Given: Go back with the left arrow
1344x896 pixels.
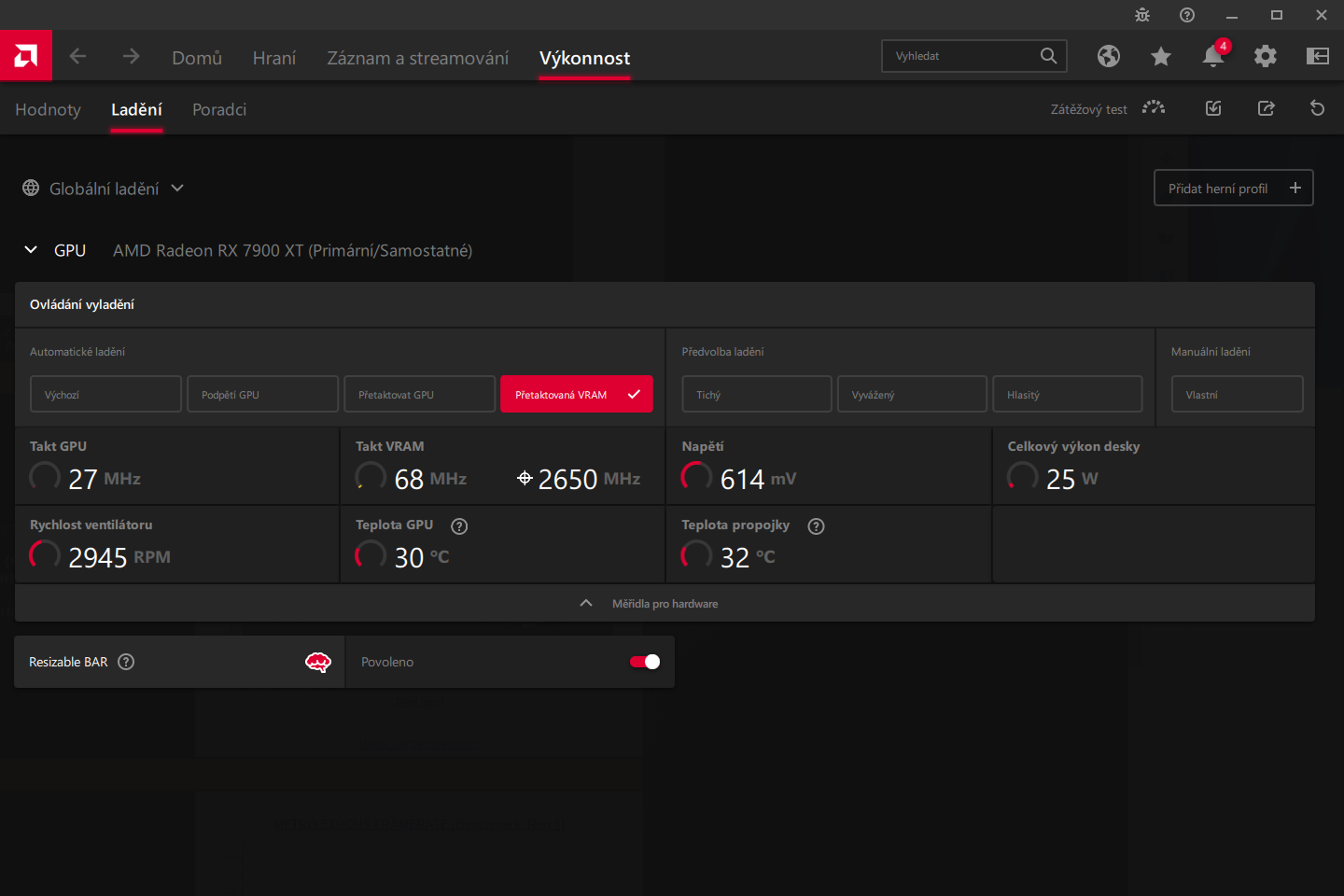Looking at the screenshot, I should click(x=77, y=56).
